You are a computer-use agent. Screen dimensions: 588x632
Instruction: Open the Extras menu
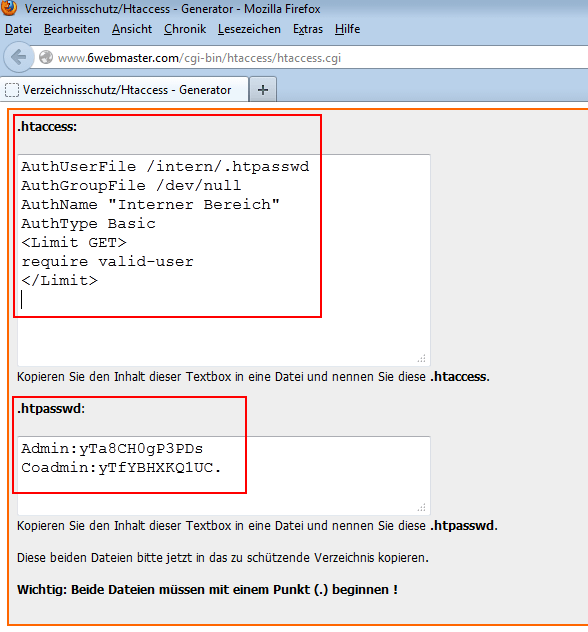308,29
